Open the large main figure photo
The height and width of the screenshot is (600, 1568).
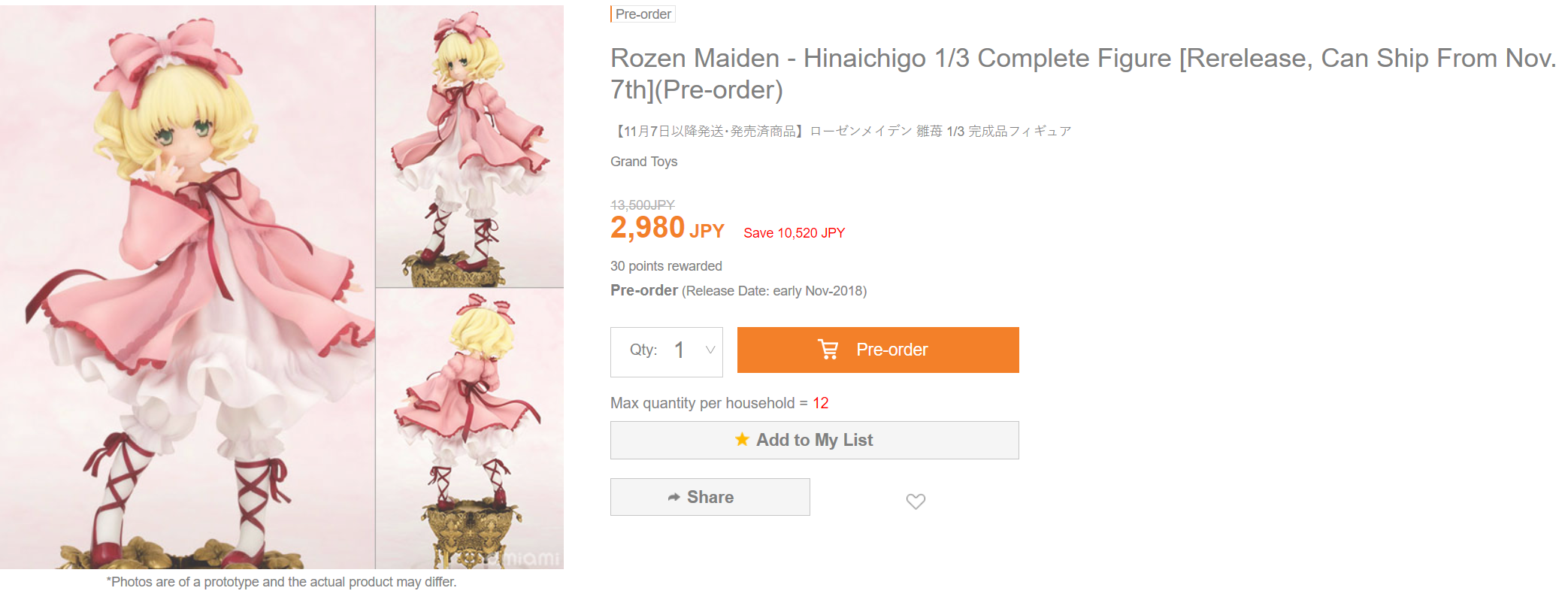point(187,286)
